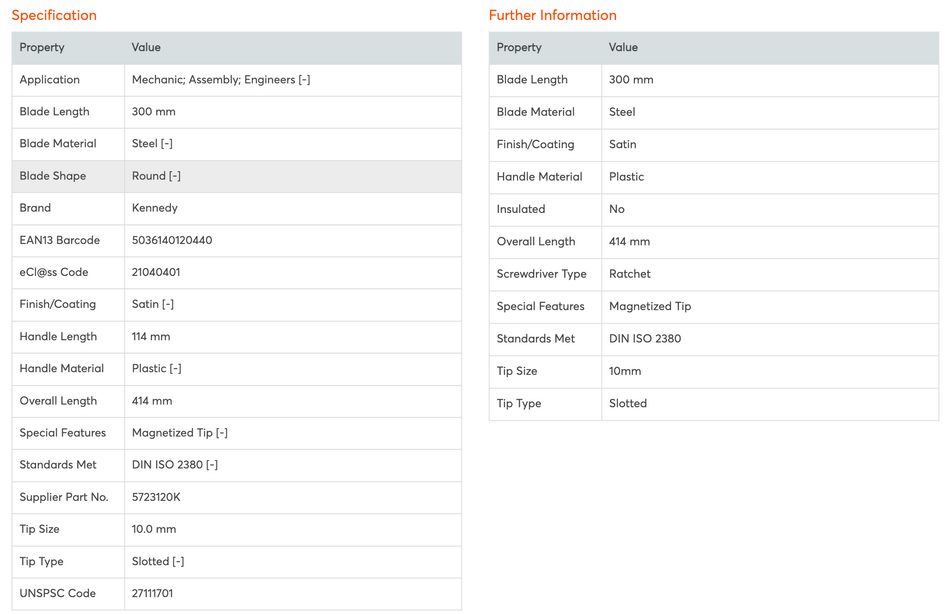950x614 pixels.
Task: Select the Specification section heading
Action: (54, 15)
